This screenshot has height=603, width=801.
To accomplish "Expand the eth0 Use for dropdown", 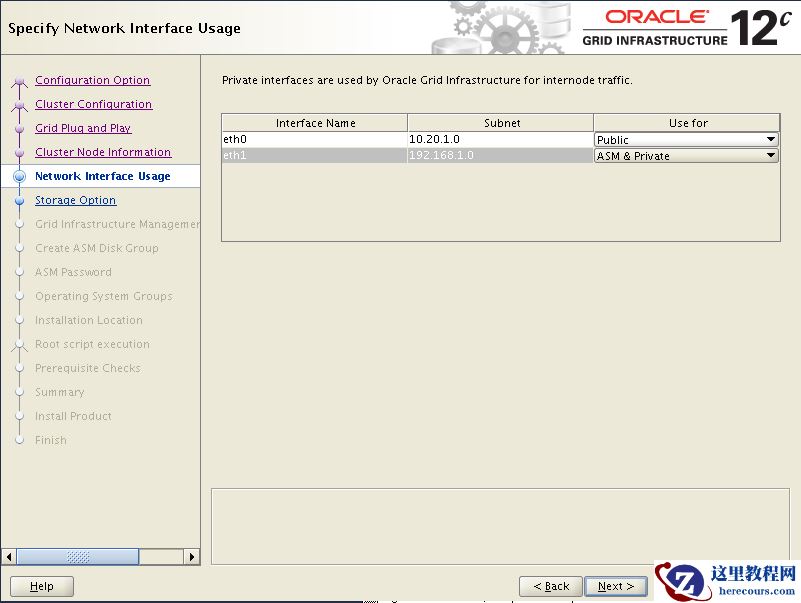I will tap(770, 140).
